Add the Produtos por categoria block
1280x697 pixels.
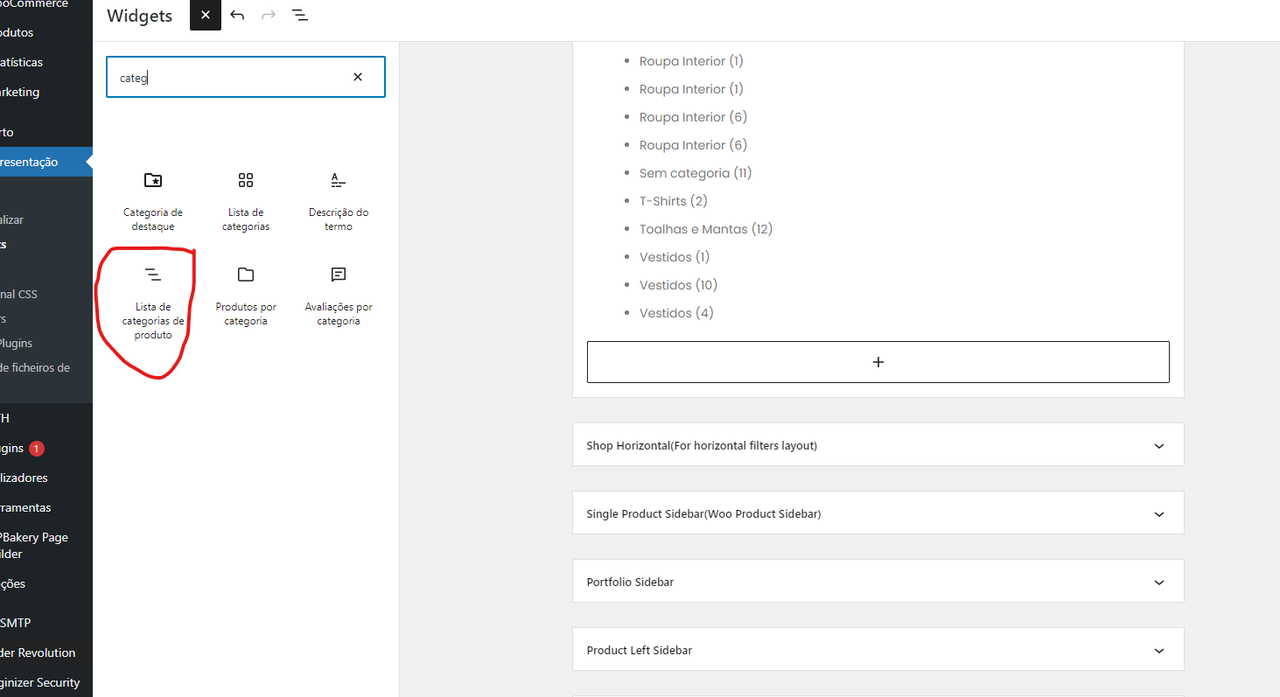(x=246, y=294)
